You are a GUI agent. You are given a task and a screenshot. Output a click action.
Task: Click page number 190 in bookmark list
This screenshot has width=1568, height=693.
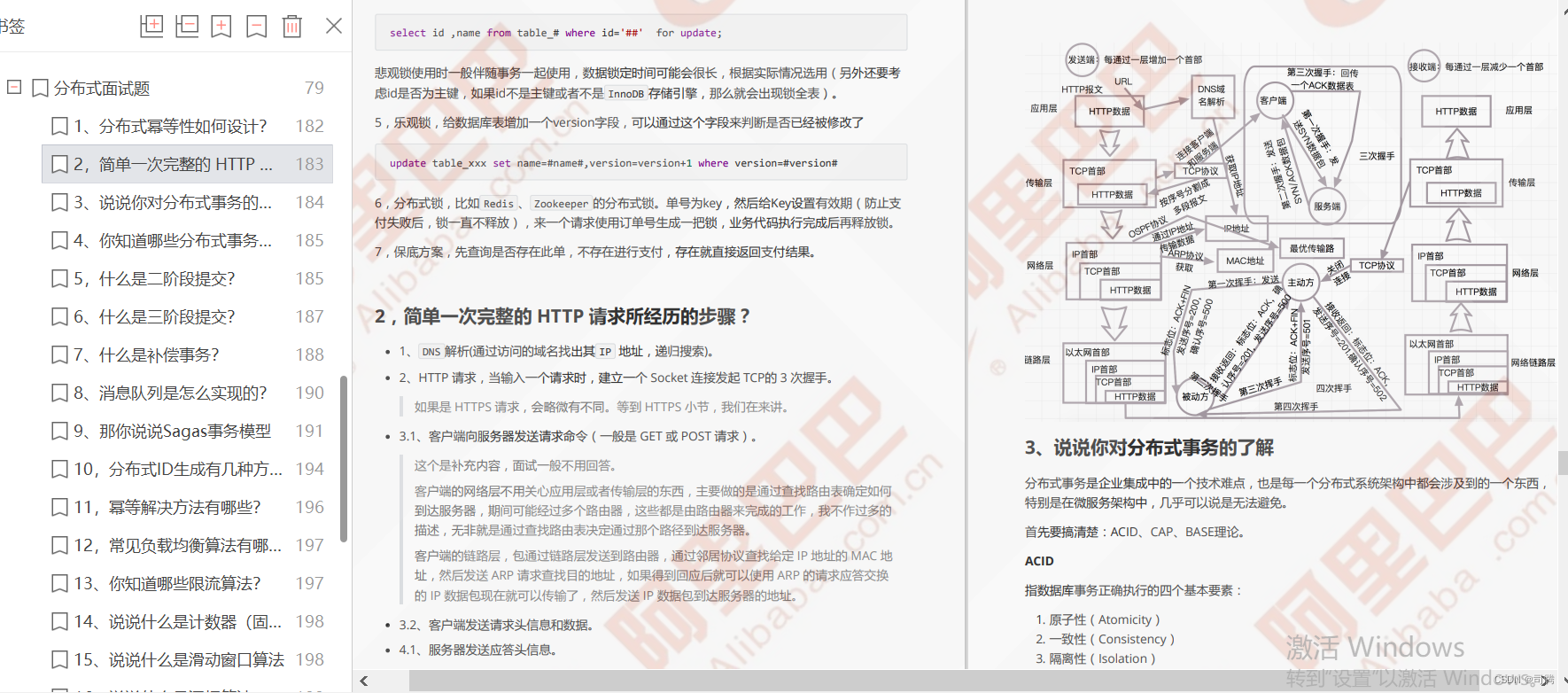coord(310,393)
